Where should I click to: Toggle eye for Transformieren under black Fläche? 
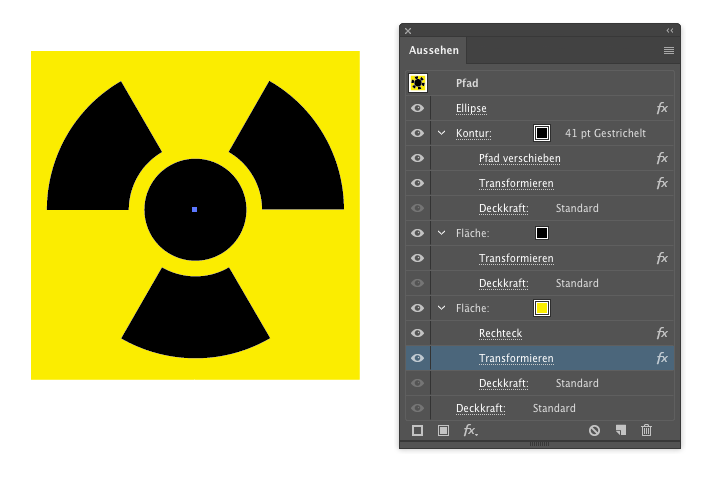point(417,258)
